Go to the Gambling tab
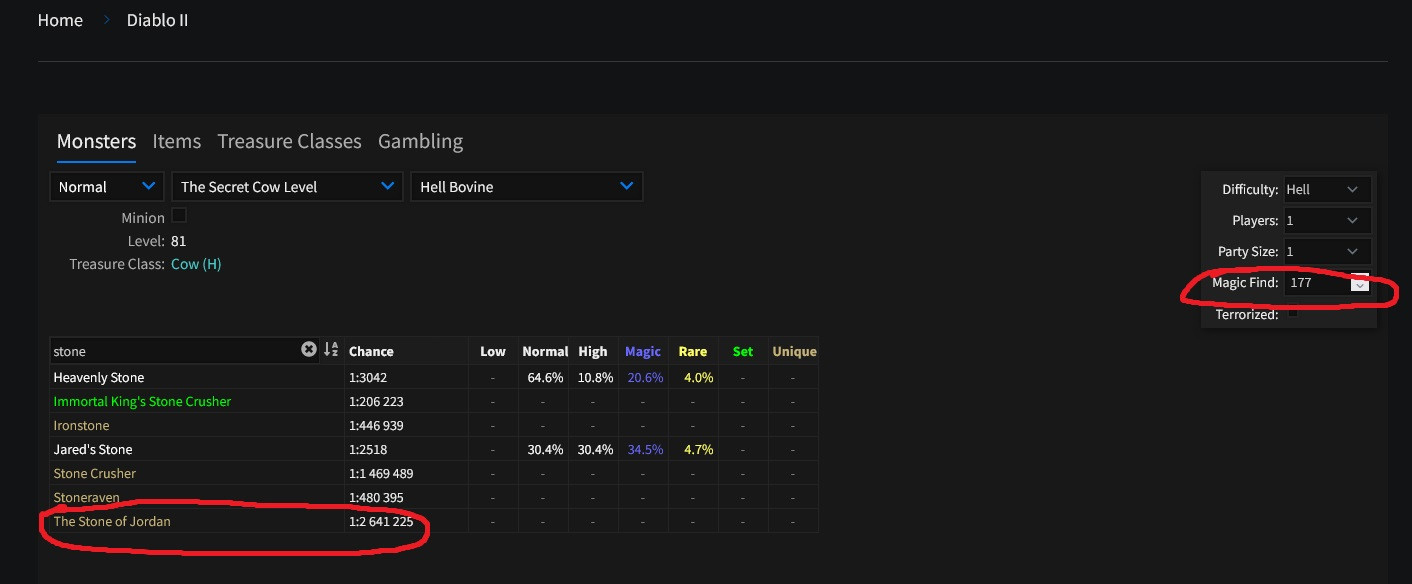The height and width of the screenshot is (584, 1412). pyautogui.click(x=420, y=141)
